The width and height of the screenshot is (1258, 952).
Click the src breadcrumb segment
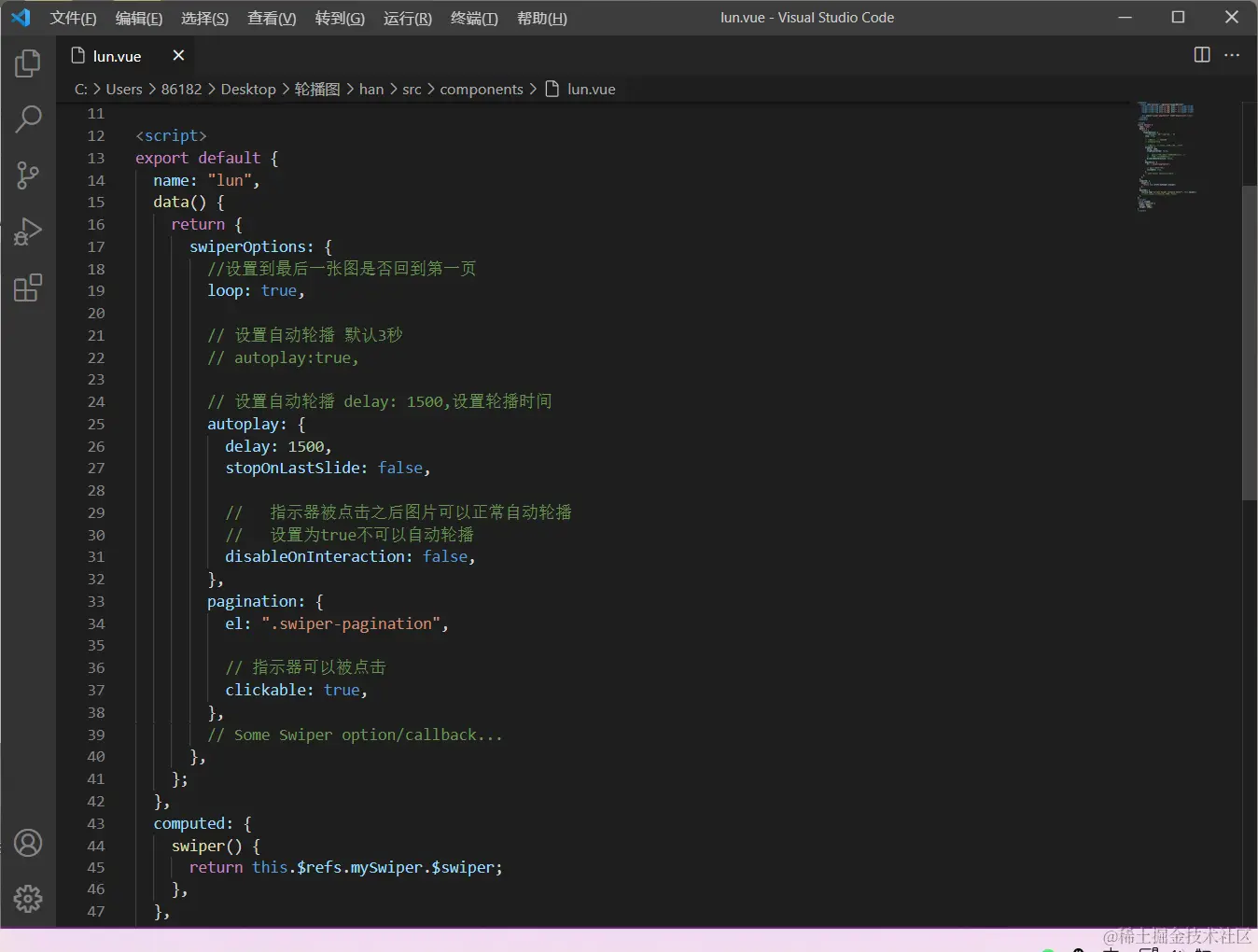412,90
